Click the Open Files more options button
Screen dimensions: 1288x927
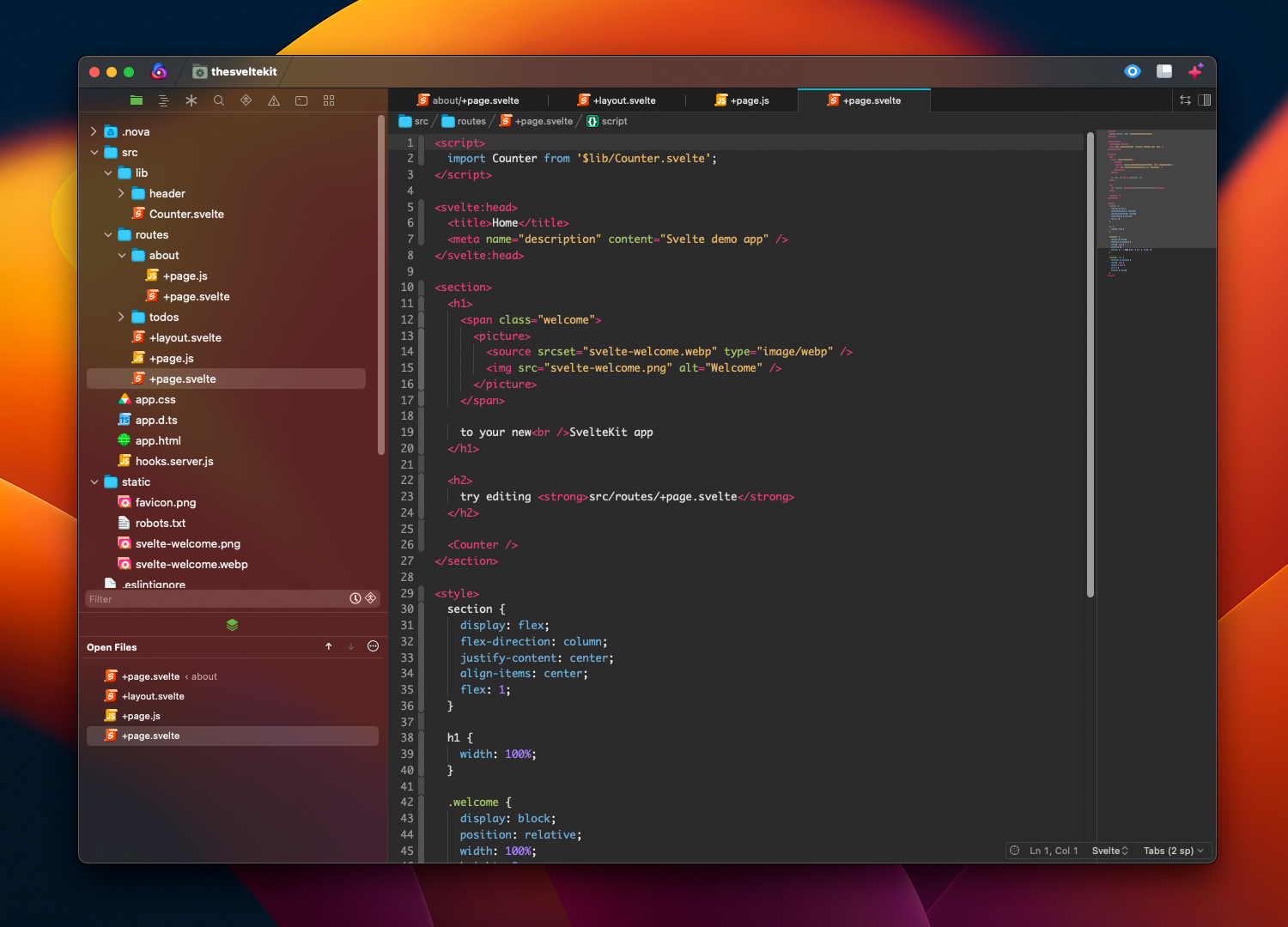click(x=373, y=646)
